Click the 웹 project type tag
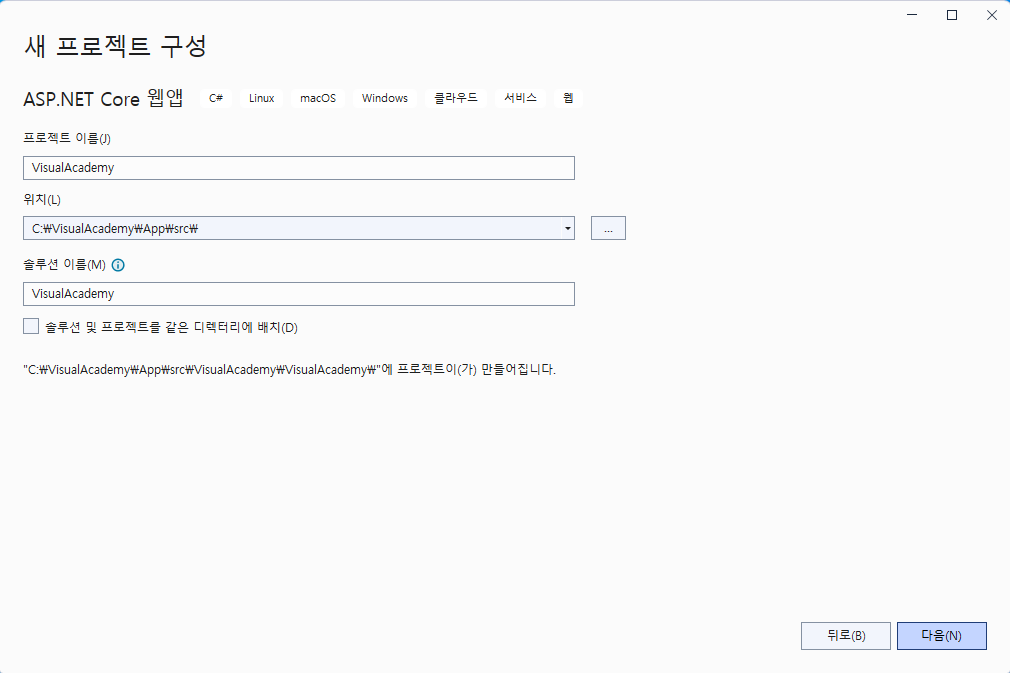Screen dimensions: 1010x673 point(568,98)
